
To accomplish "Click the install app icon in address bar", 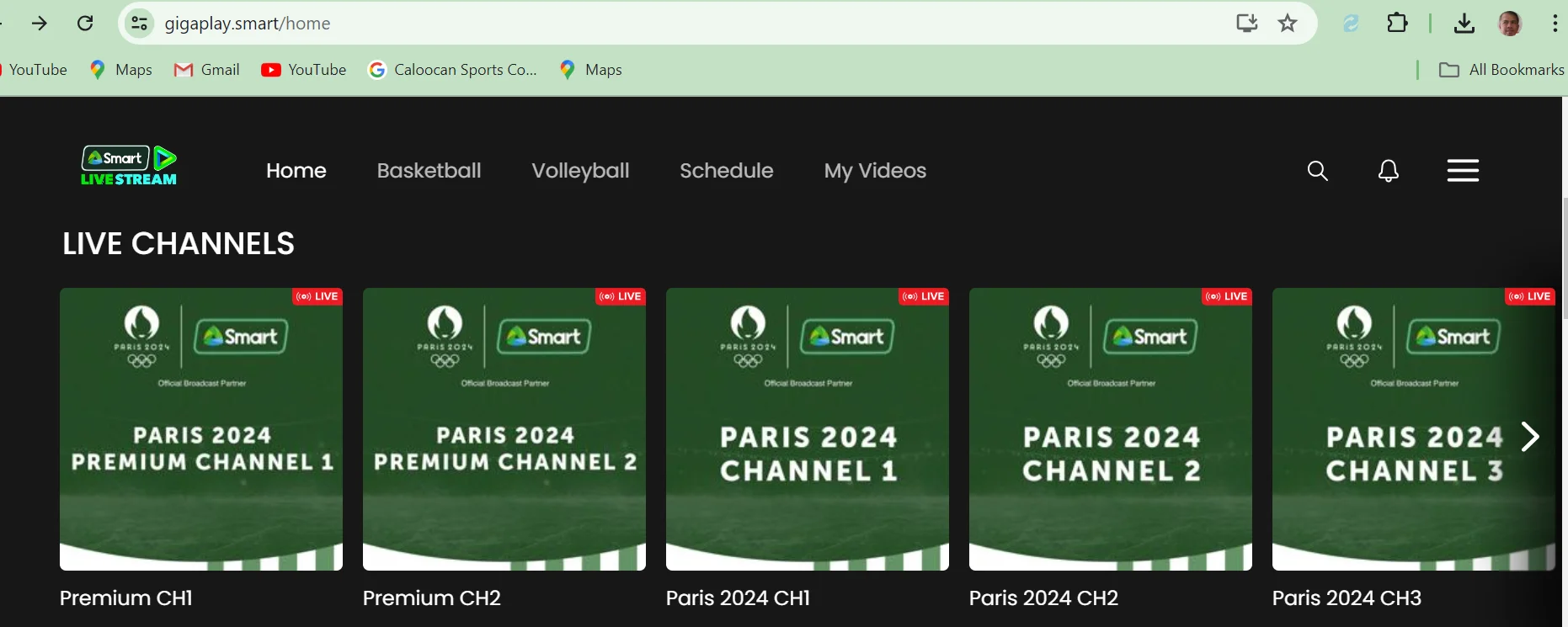I will [x=1247, y=23].
